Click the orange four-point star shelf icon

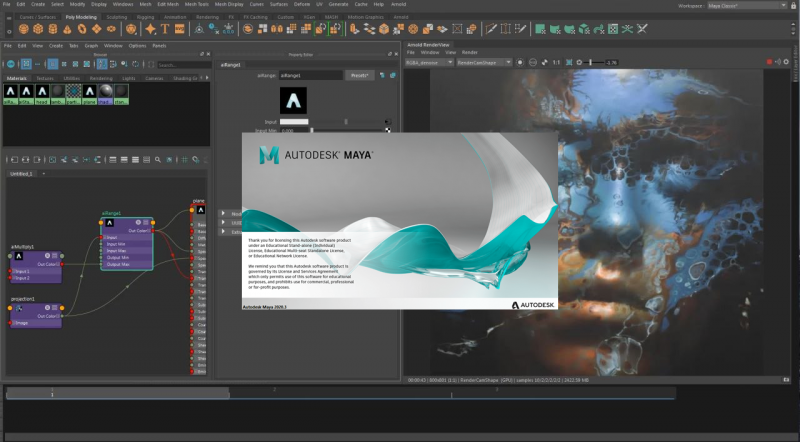point(151,29)
